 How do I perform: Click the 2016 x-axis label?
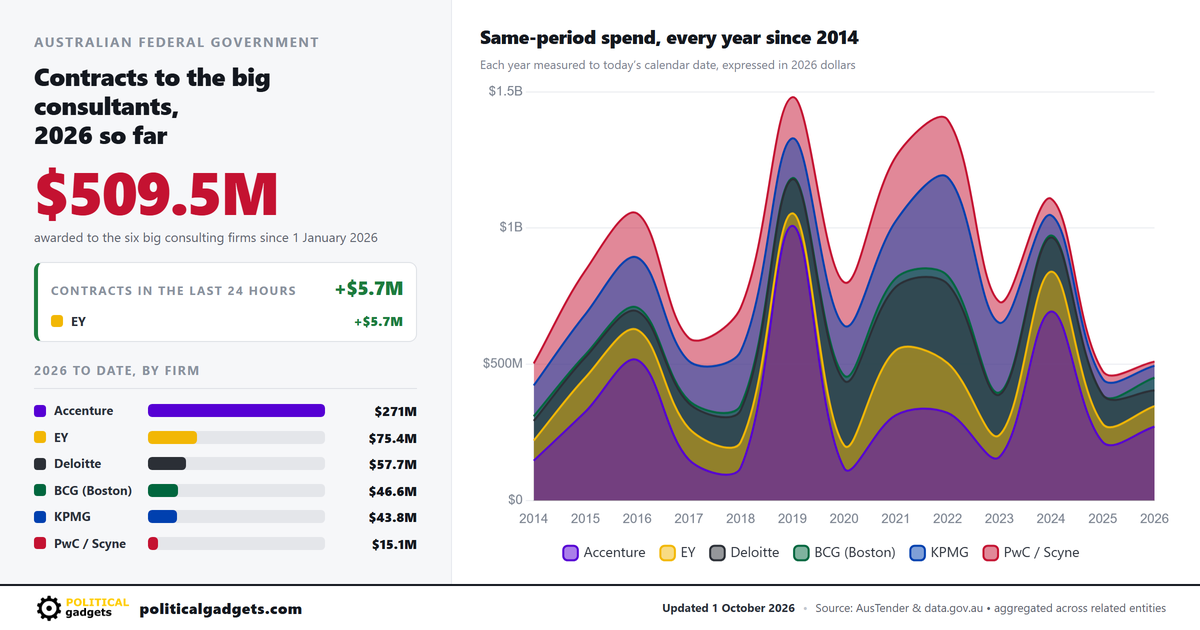click(x=637, y=519)
